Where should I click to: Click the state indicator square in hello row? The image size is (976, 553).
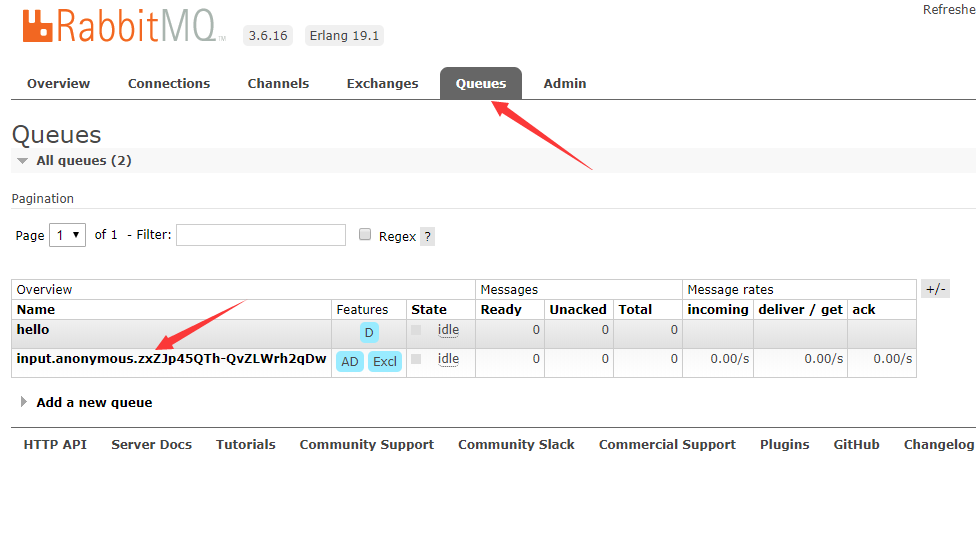[x=416, y=330]
